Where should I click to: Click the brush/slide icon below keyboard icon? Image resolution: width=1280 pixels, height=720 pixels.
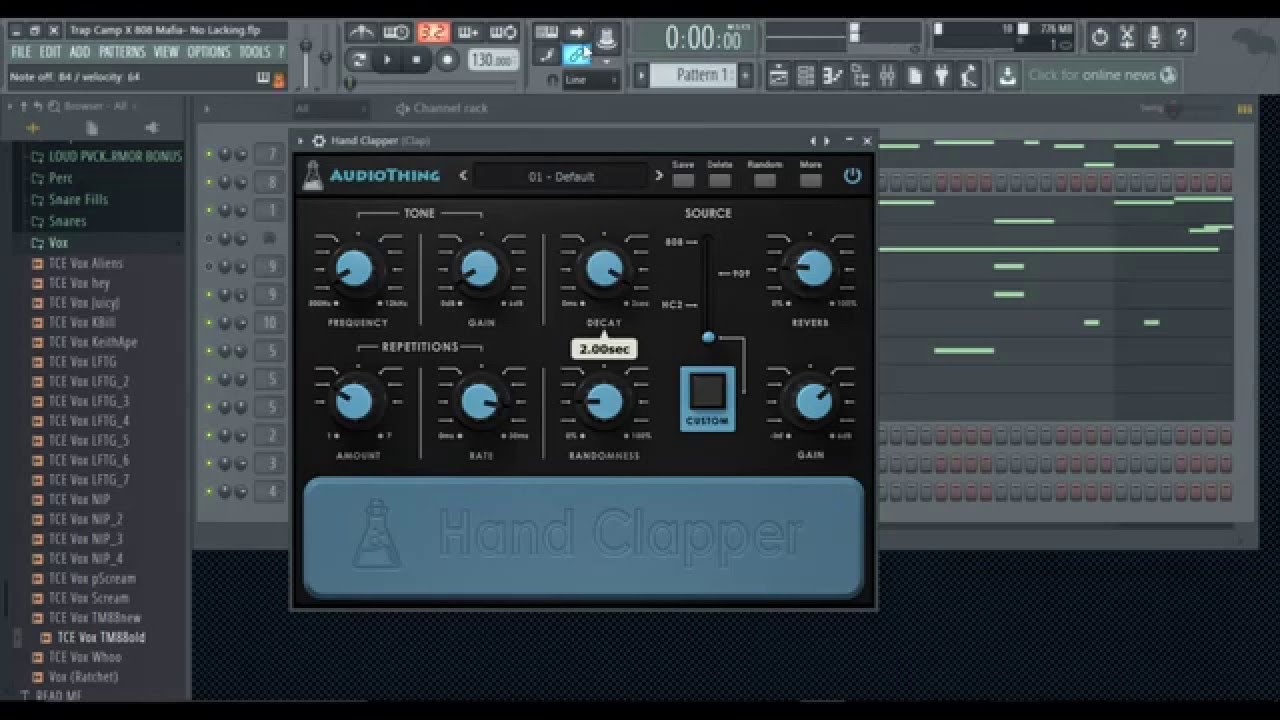547,55
